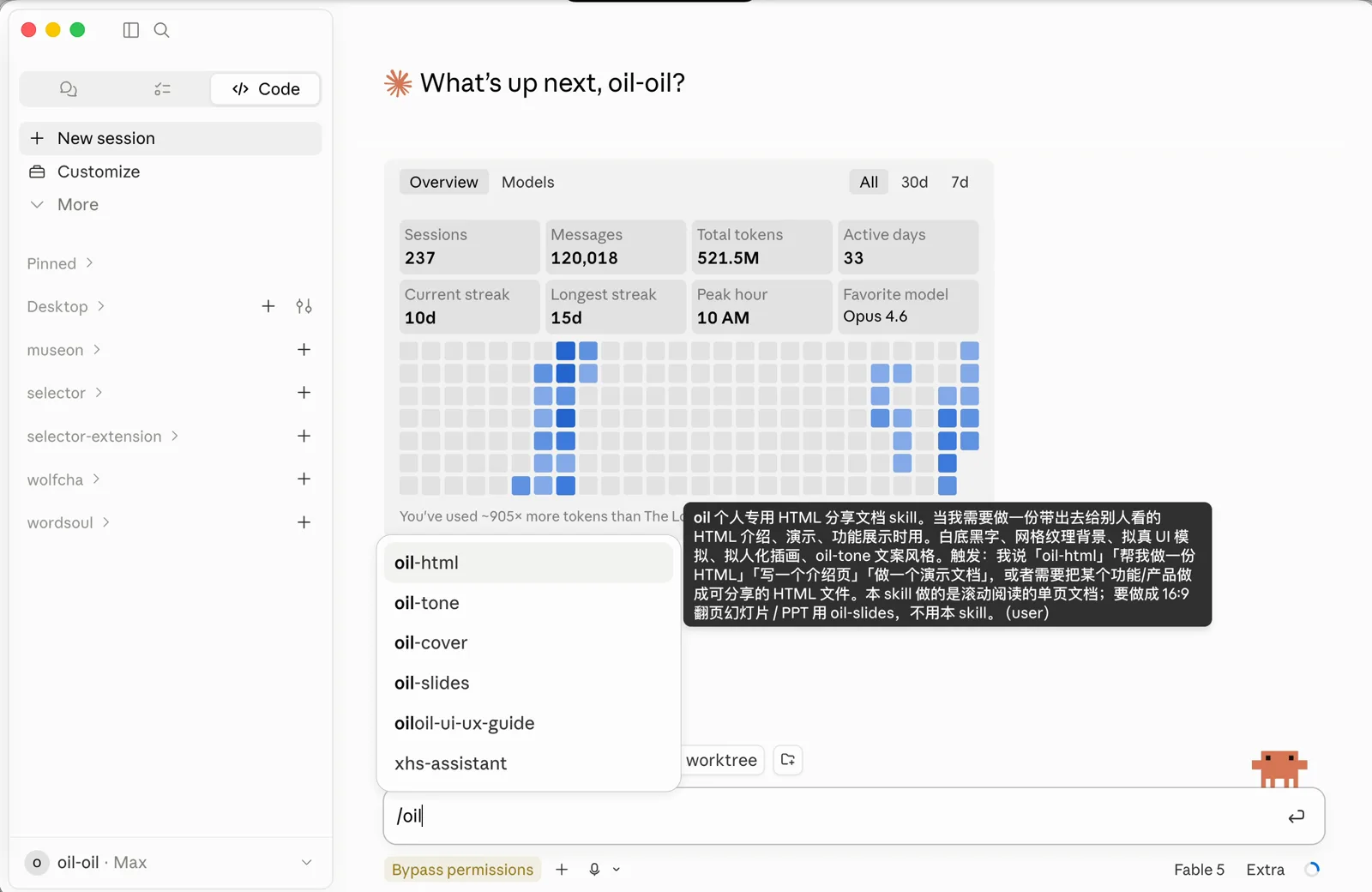Add a session to Desktop with plus
This screenshot has height=892, width=1372.
tap(268, 306)
